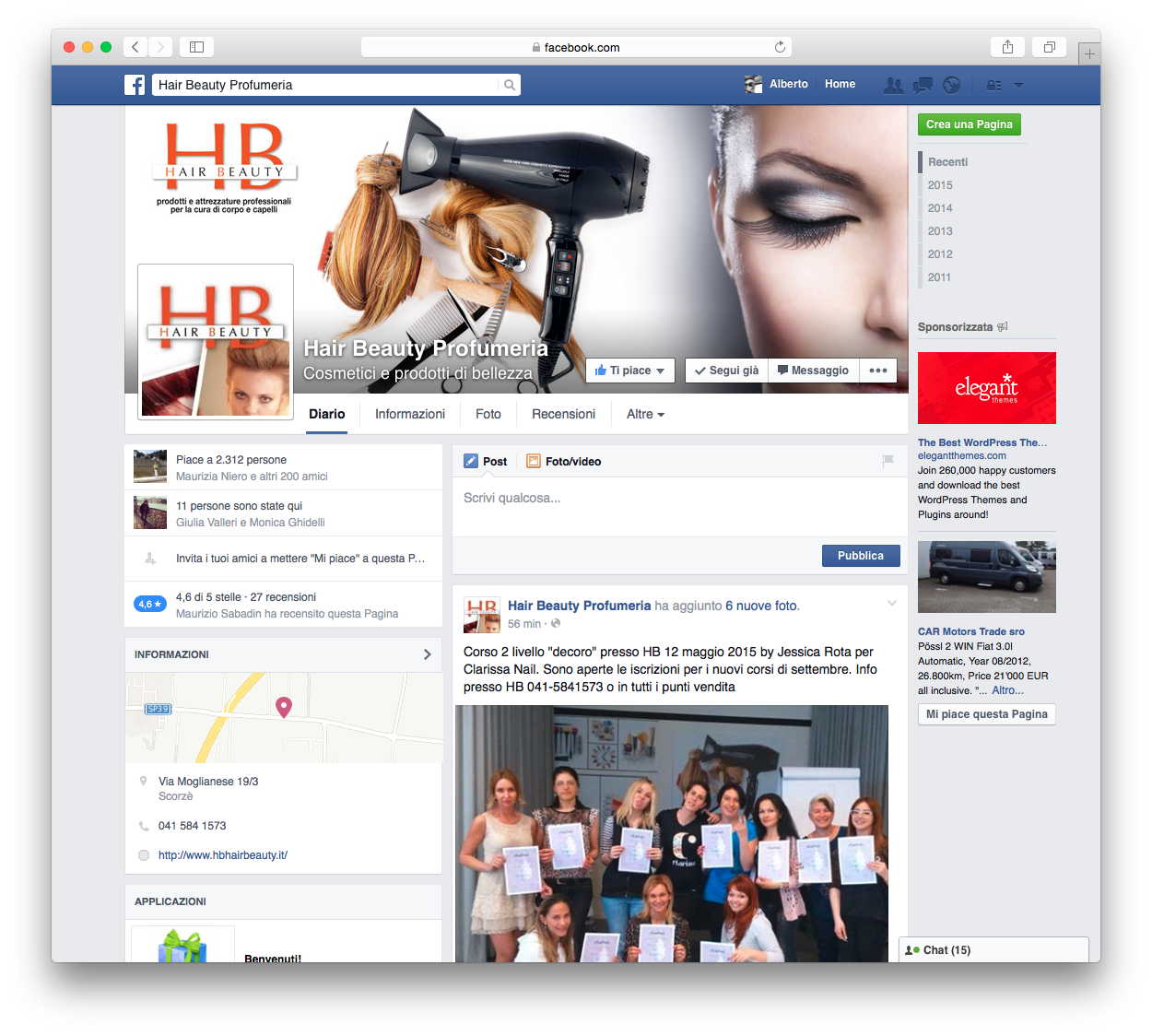Click the Facebook logo icon
The width and height of the screenshot is (1152, 1036).
[x=135, y=85]
